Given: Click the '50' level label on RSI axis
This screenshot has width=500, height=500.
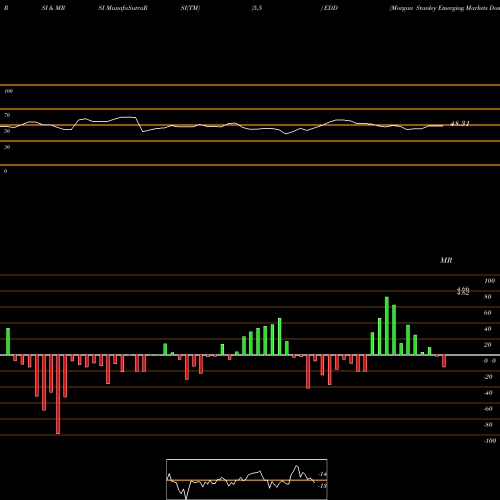Looking at the screenshot, I should [7, 131].
